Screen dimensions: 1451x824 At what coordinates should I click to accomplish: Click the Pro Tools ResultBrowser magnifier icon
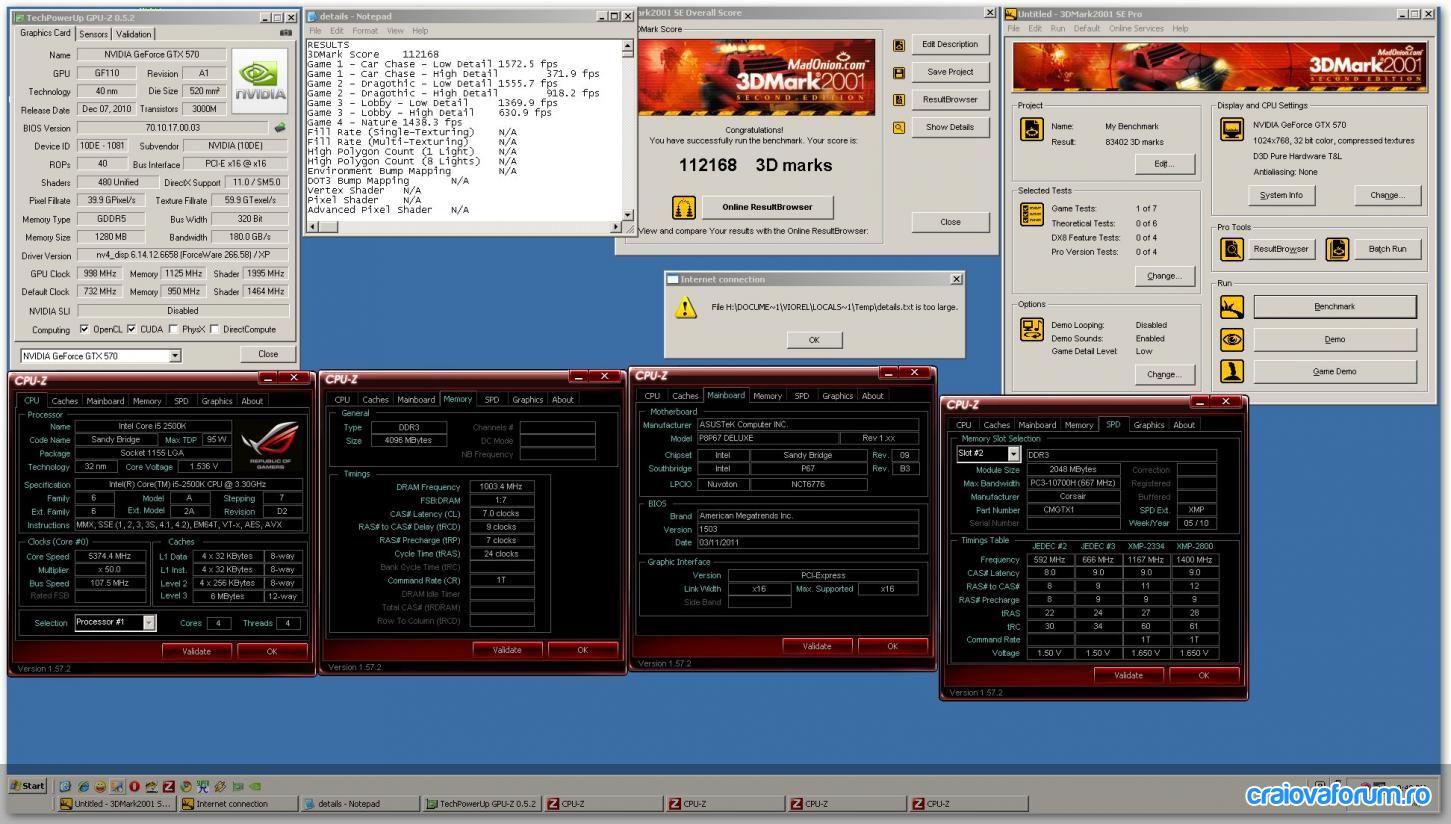pos(1232,249)
